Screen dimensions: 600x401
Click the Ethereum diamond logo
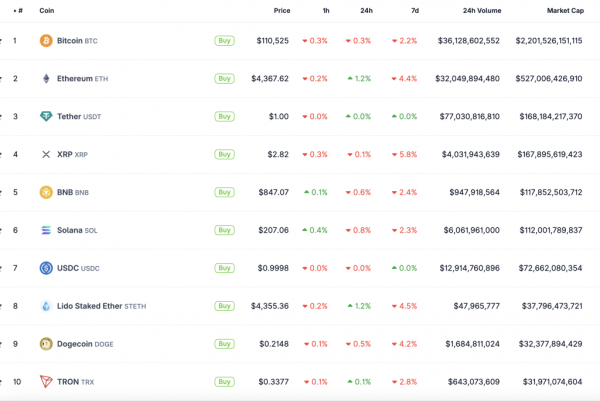click(x=46, y=78)
